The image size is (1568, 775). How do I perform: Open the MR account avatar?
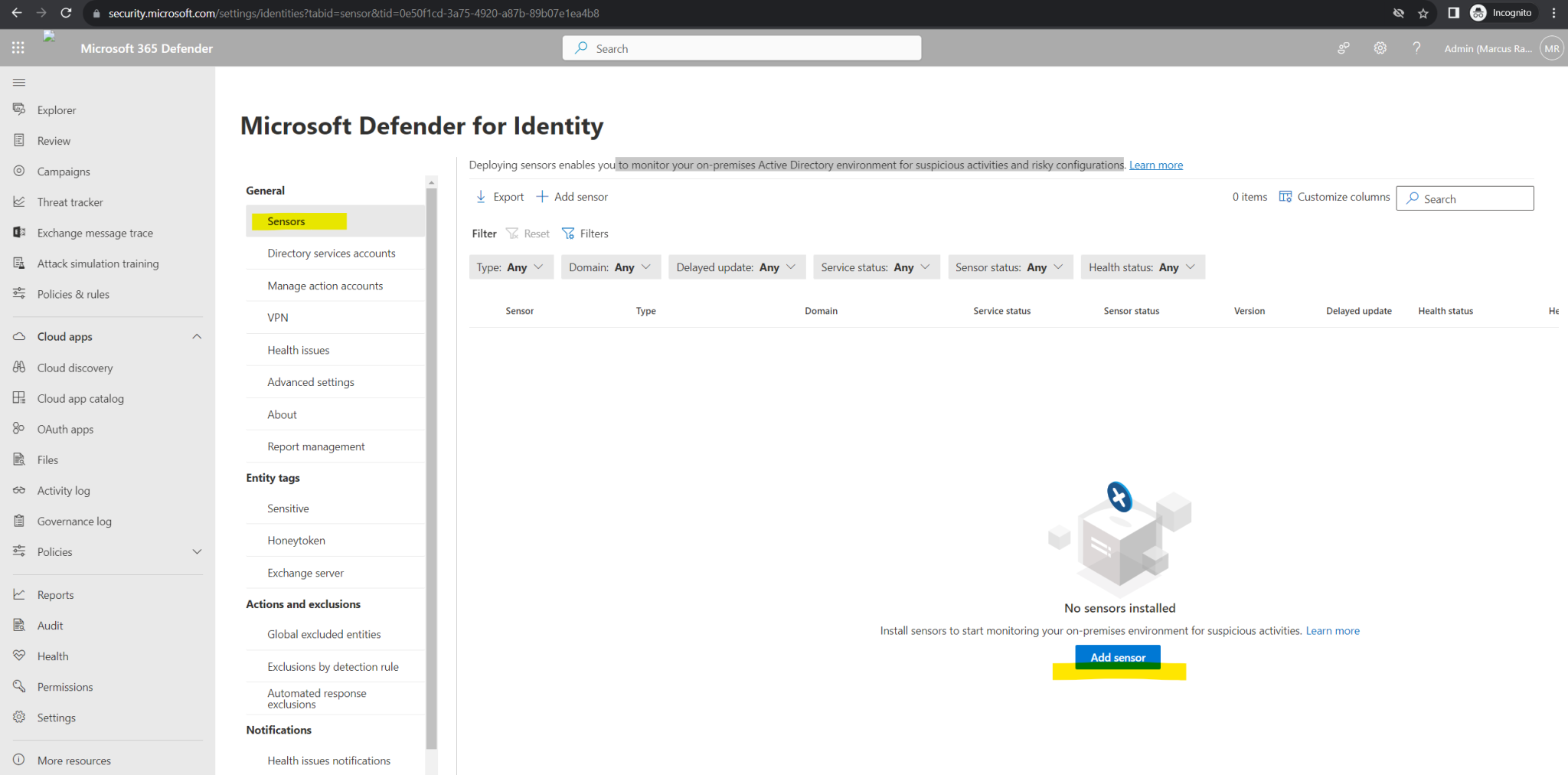1551,48
